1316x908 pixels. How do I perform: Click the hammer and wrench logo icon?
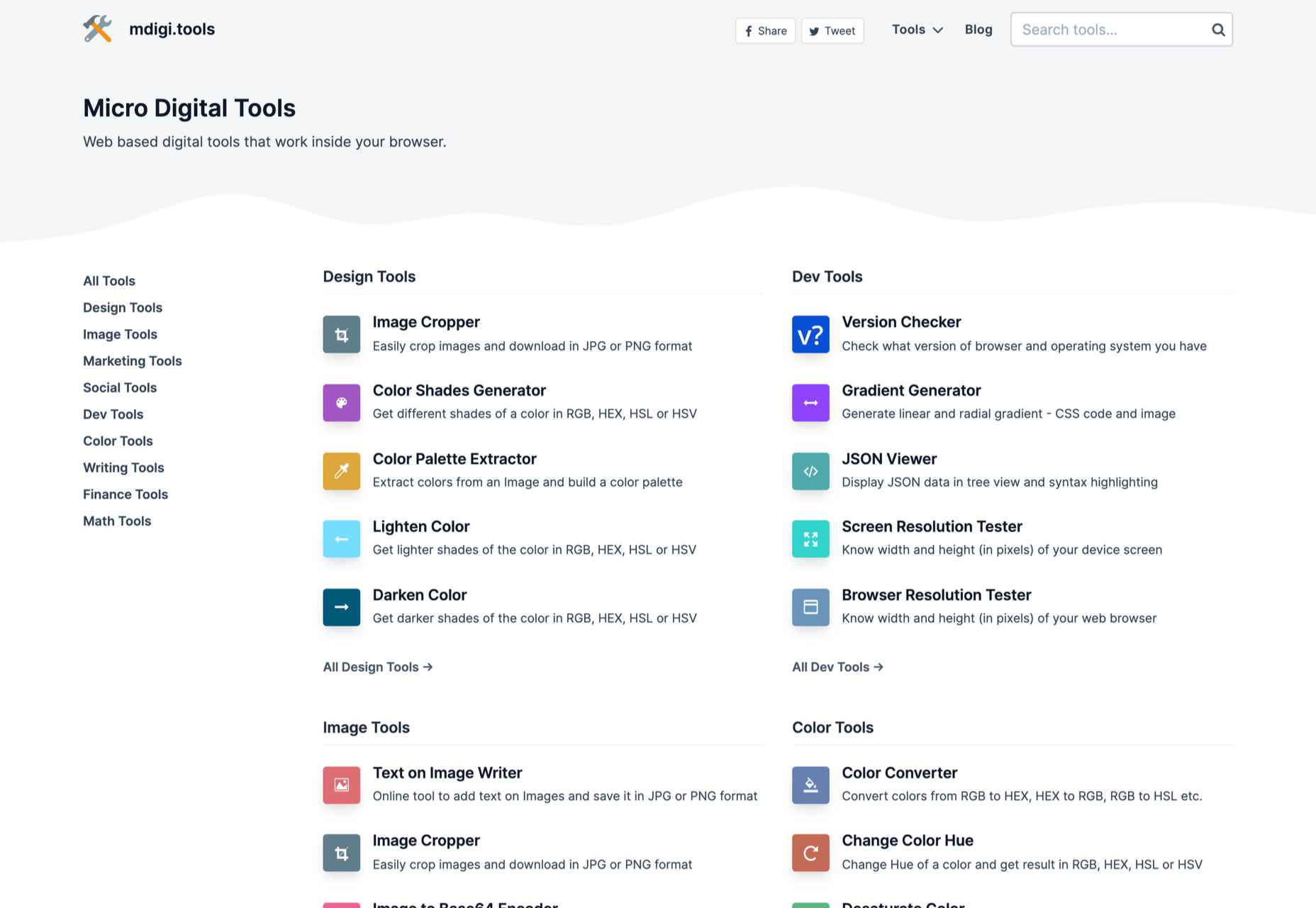click(98, 29)
